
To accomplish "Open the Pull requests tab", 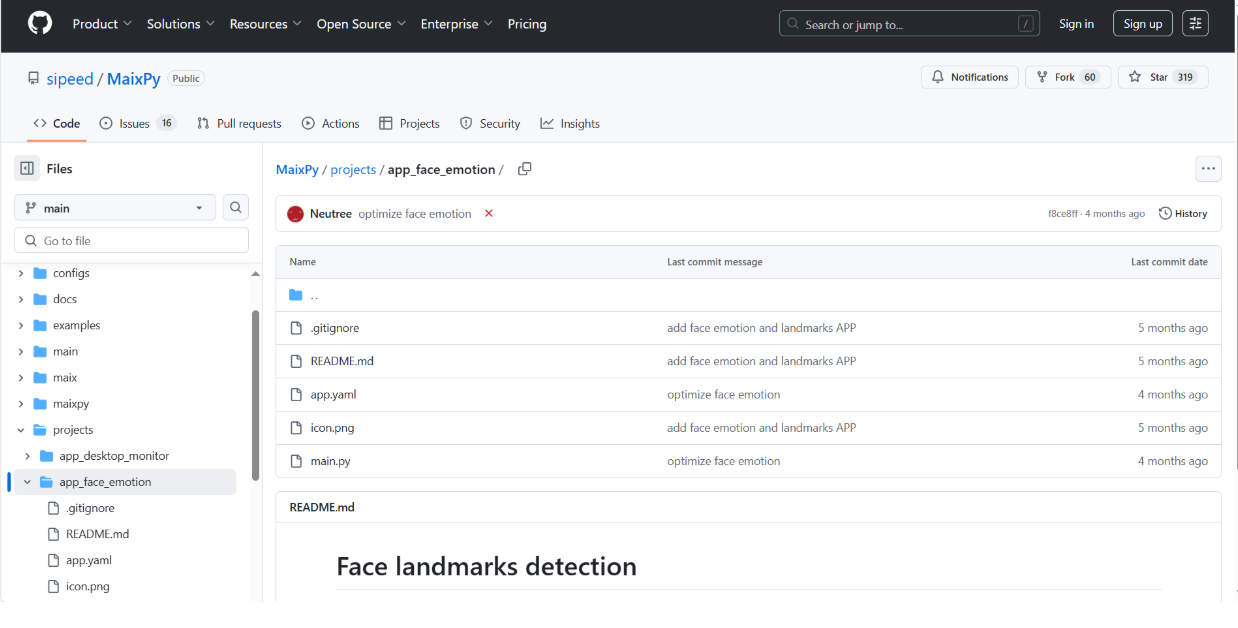I will tap(239, 124).
